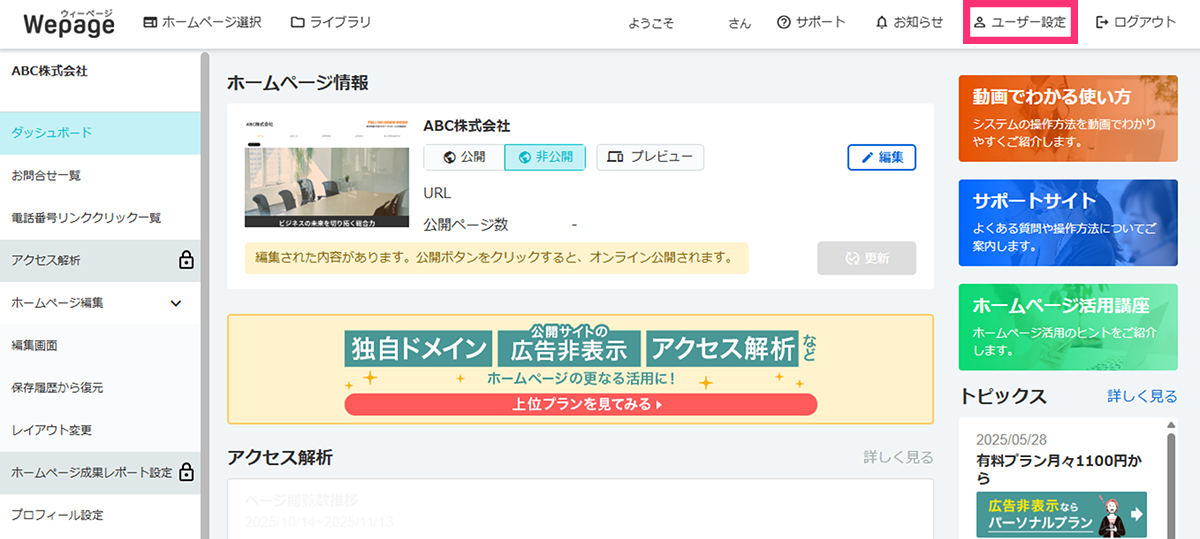Click the 独自ドメイン promotional banner
The image size is (1200, 539).
coord(581,369)
